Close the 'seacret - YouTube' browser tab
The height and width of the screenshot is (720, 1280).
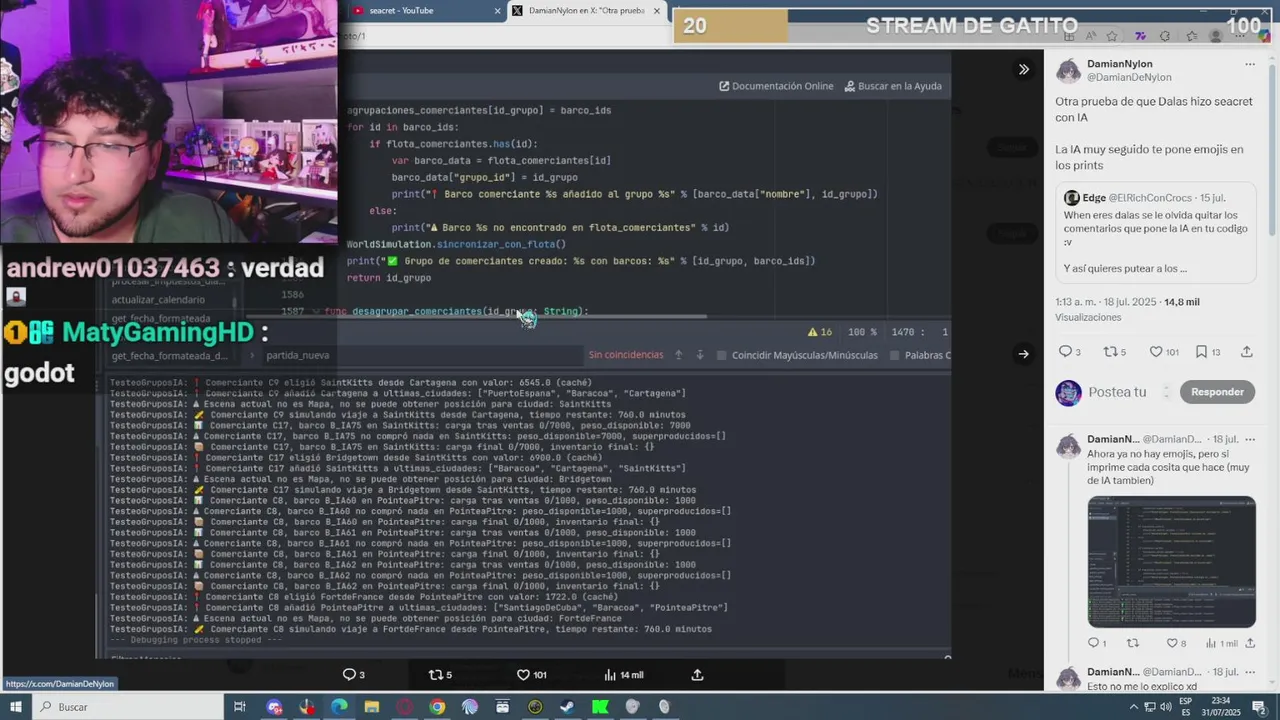497,11
